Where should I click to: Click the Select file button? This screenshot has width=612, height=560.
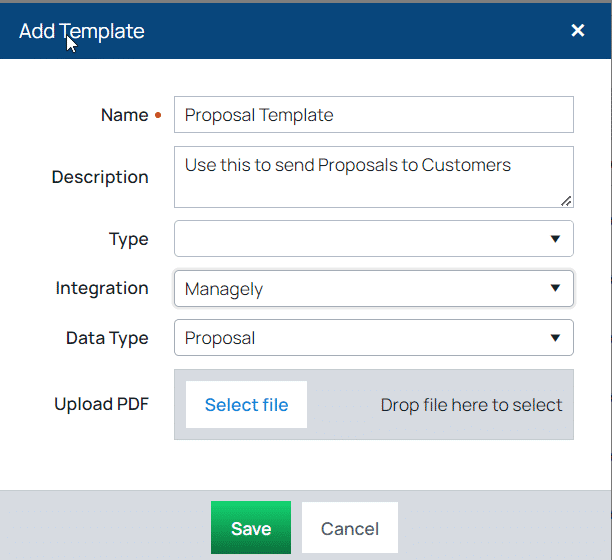[246, 405]
